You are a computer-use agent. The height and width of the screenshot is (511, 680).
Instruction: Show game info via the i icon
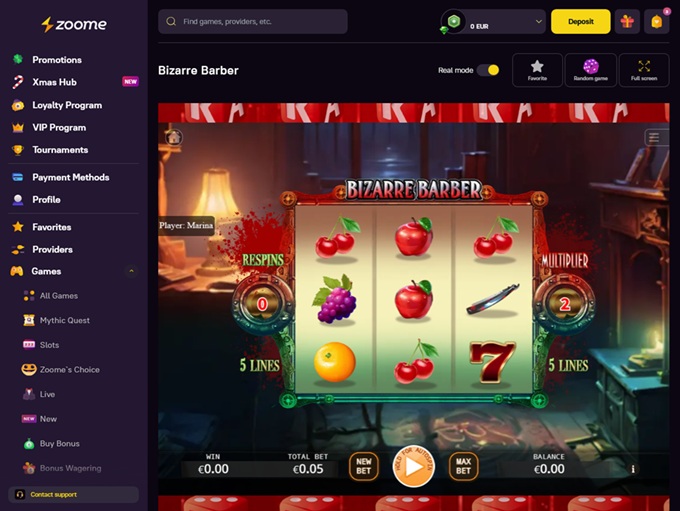point(633,469)
